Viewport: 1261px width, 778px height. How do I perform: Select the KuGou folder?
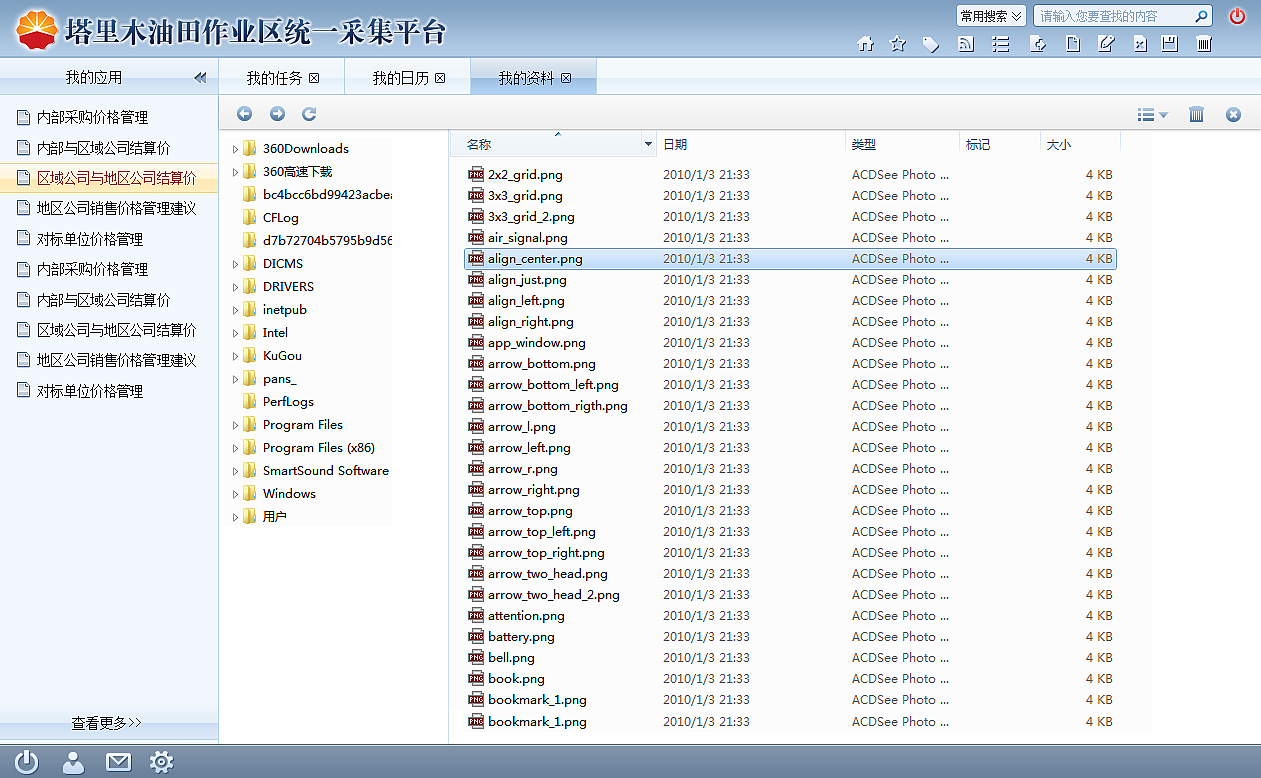coord(282,356)
